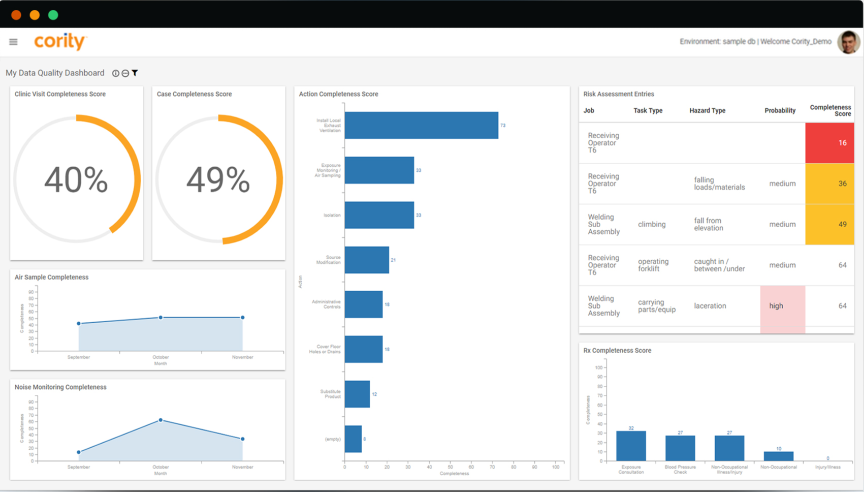Click the Exposure Consultation bar in Rx chart

pyautogui.click(x=631, y=446)
